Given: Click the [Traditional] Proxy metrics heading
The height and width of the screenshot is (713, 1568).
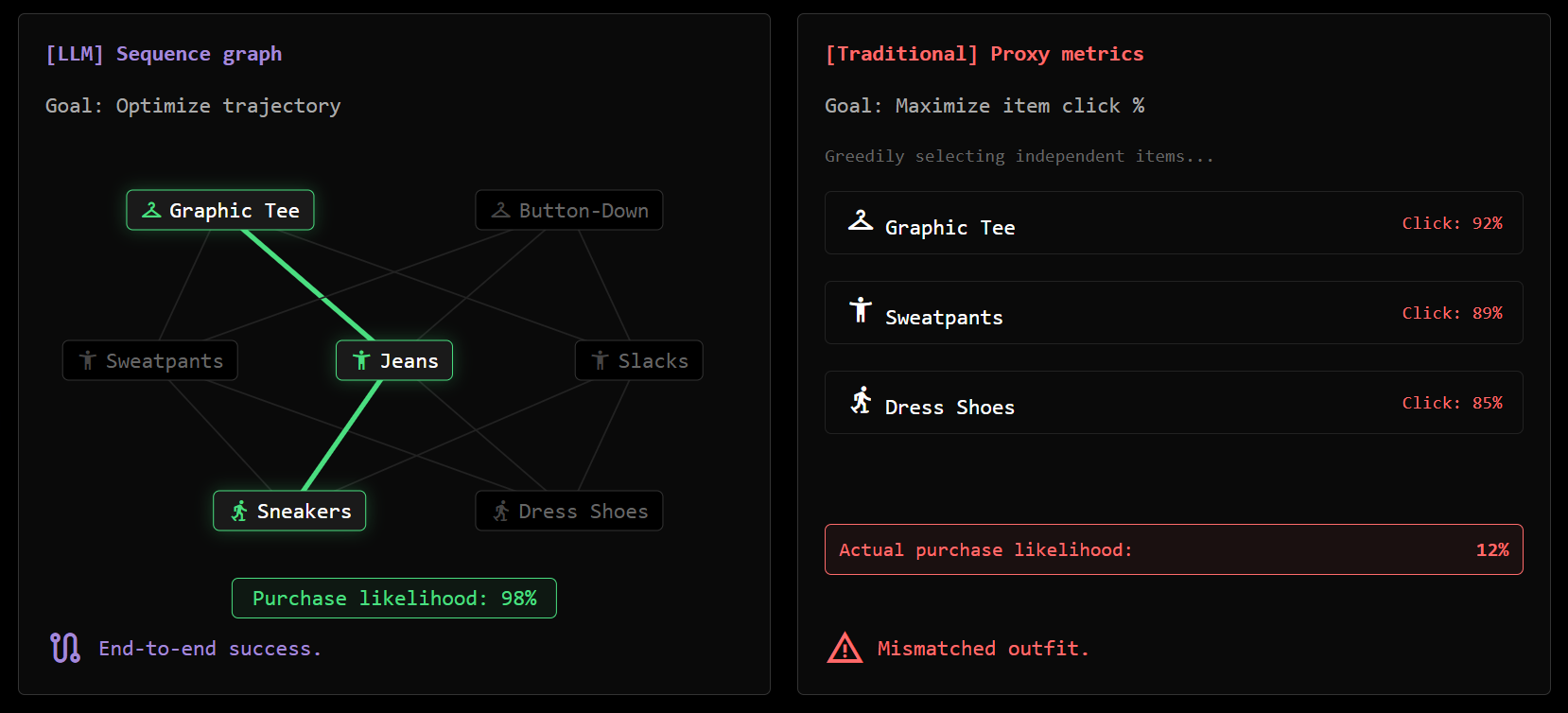Looking at the screenshot, I should [984, 54].
